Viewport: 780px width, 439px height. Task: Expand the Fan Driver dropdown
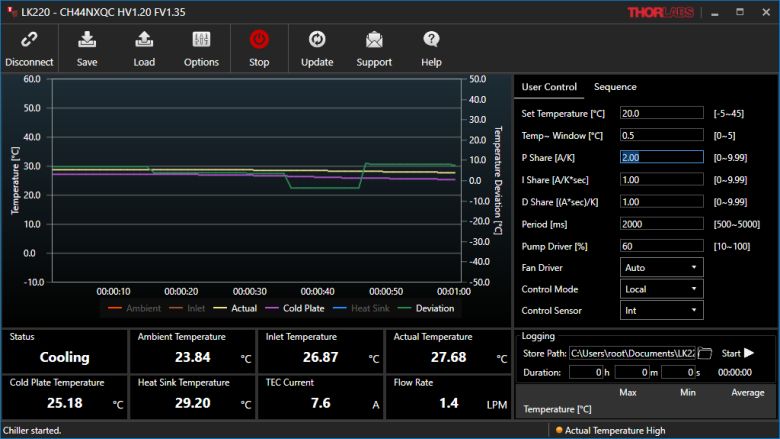coord(661,267)
